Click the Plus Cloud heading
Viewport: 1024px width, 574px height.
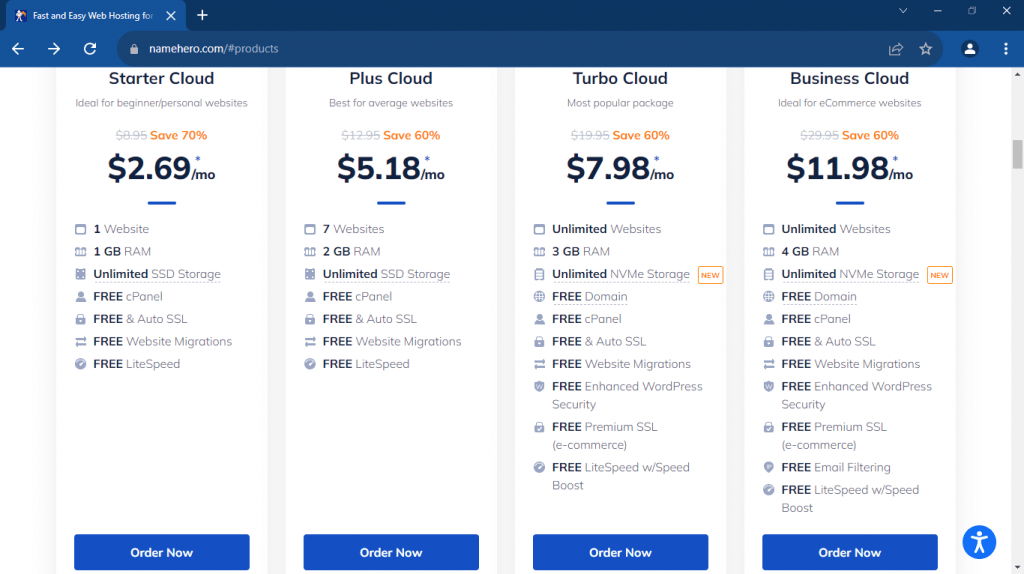391,78
